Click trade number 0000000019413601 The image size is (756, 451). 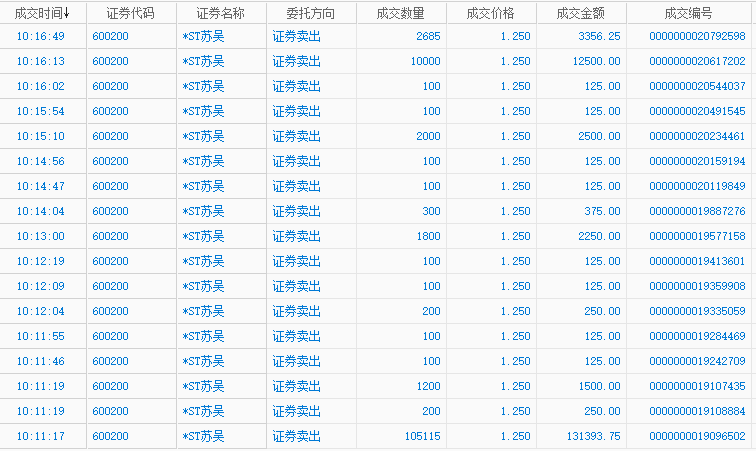(x=697, y=261)
